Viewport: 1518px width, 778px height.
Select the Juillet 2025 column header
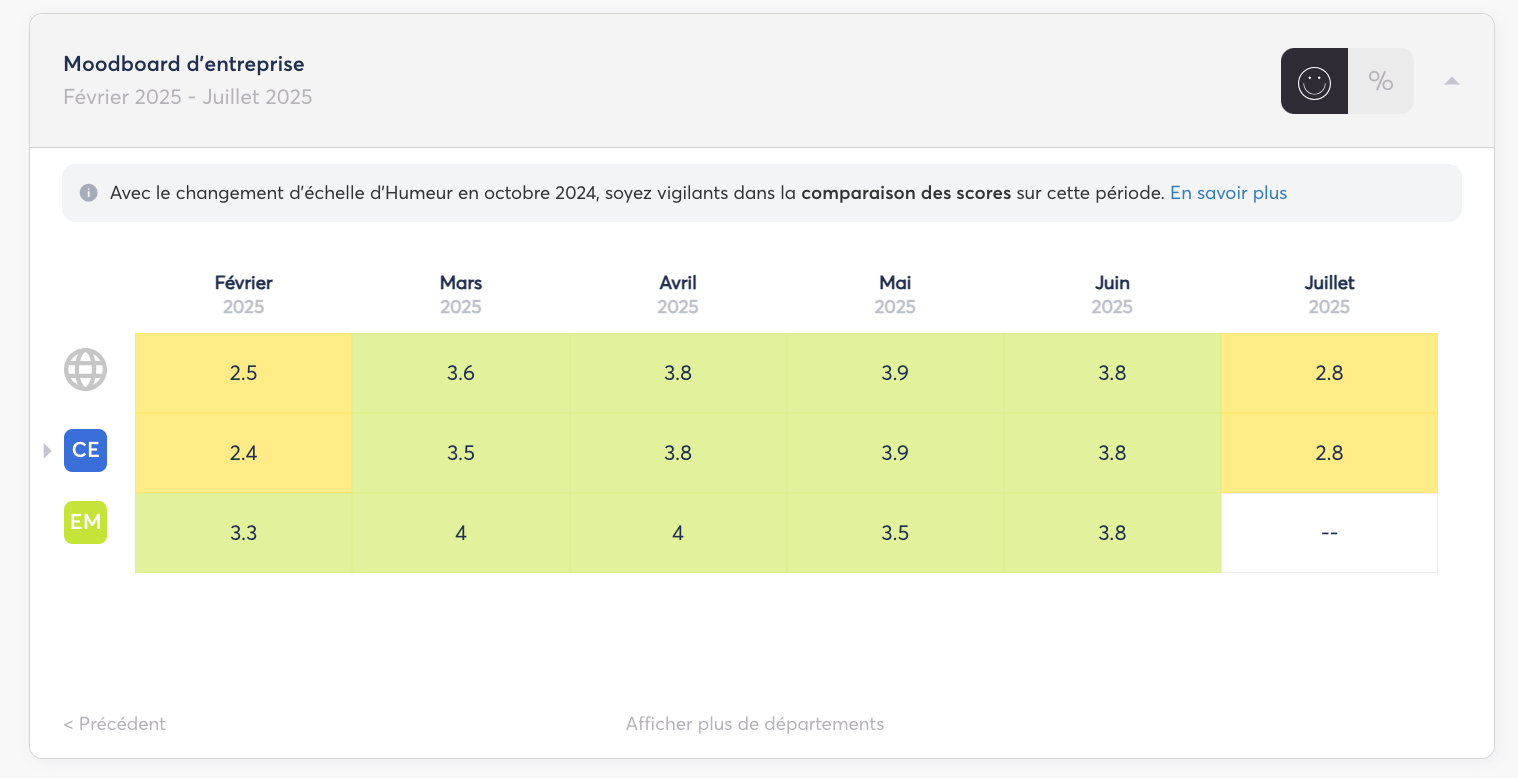tap(1329, 294)
